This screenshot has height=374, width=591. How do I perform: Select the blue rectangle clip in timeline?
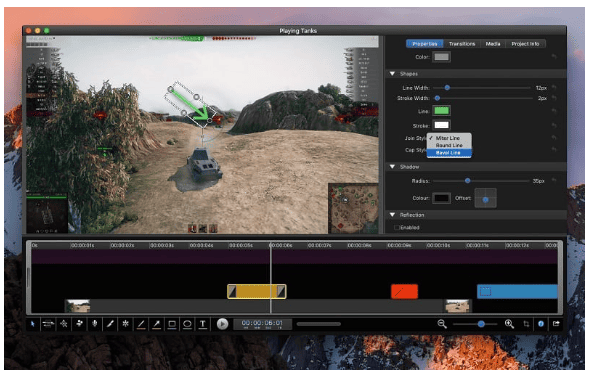pyautogui.click(x=517, y=292)
